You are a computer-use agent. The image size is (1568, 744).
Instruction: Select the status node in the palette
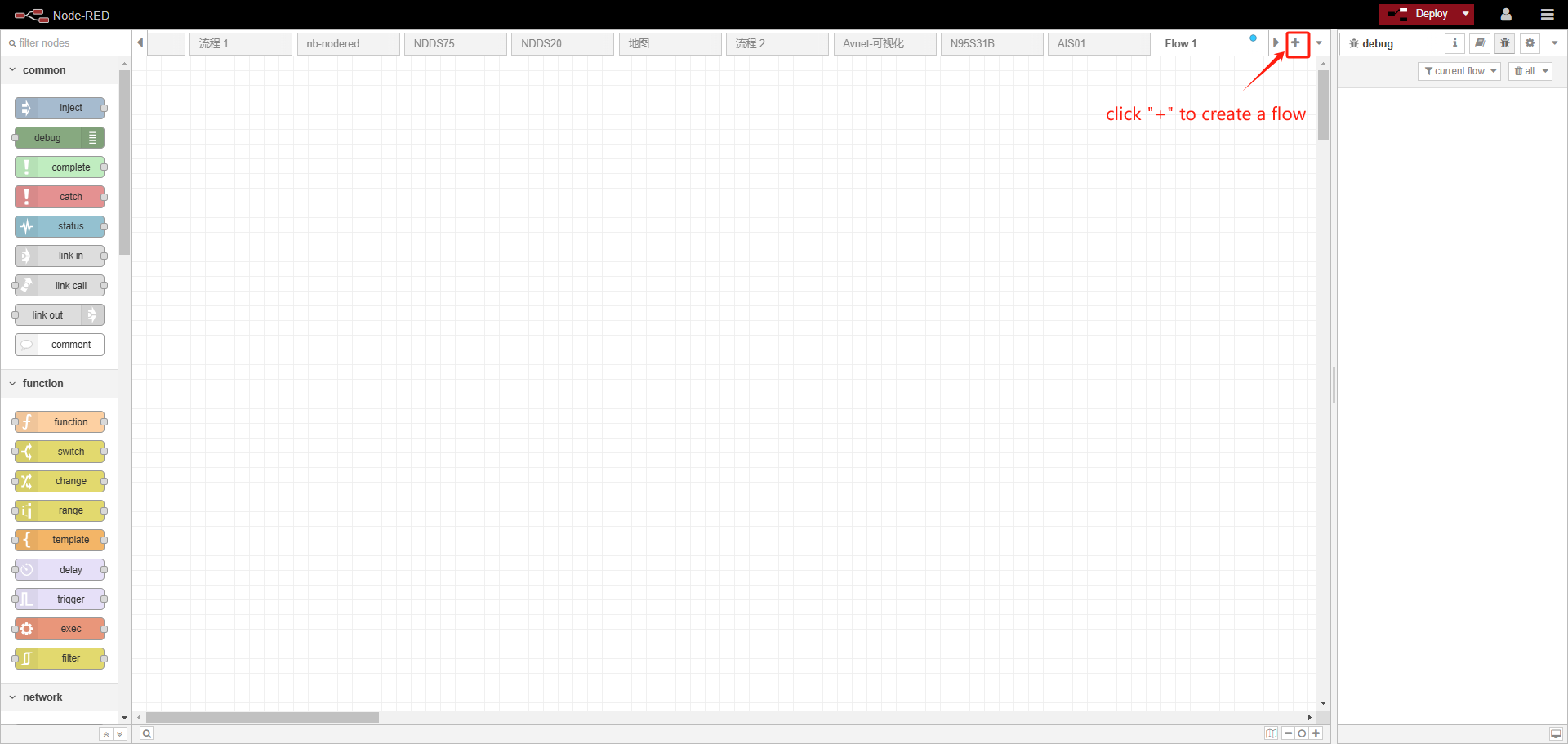click(x=60, y=226)
